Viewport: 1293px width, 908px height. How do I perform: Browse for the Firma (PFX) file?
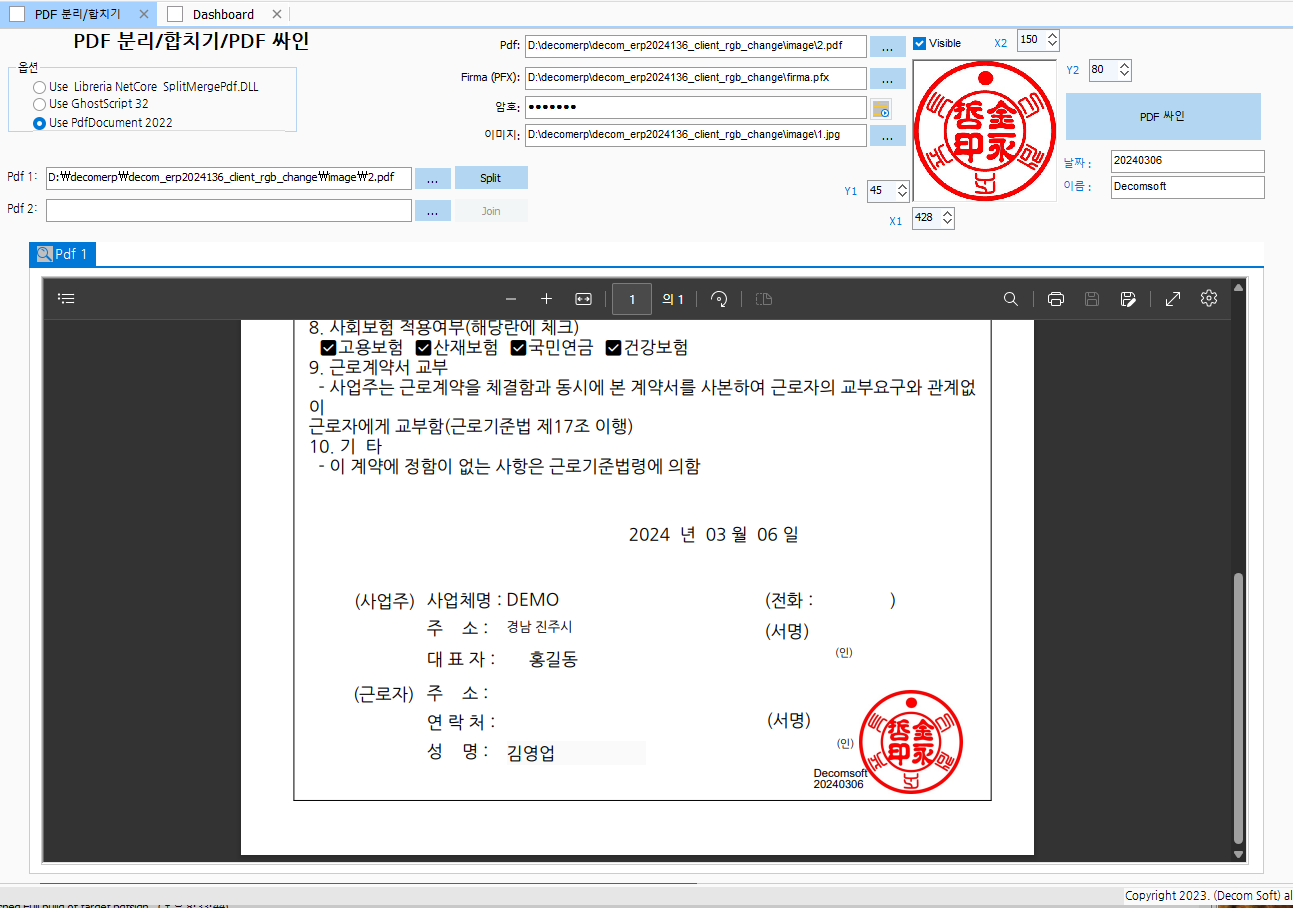[887, 78]
